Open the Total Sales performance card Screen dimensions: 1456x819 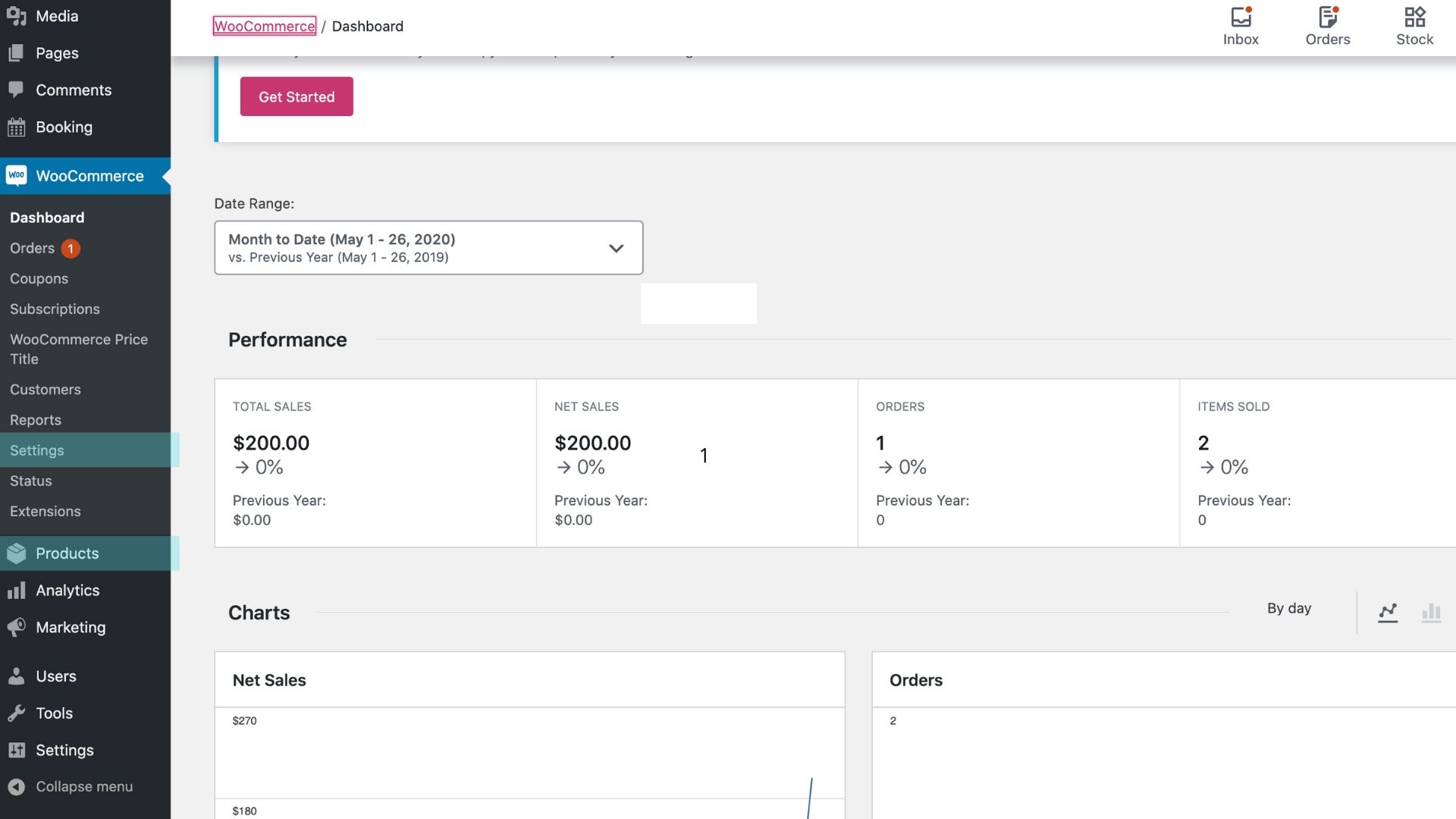[x=375, y=463]
